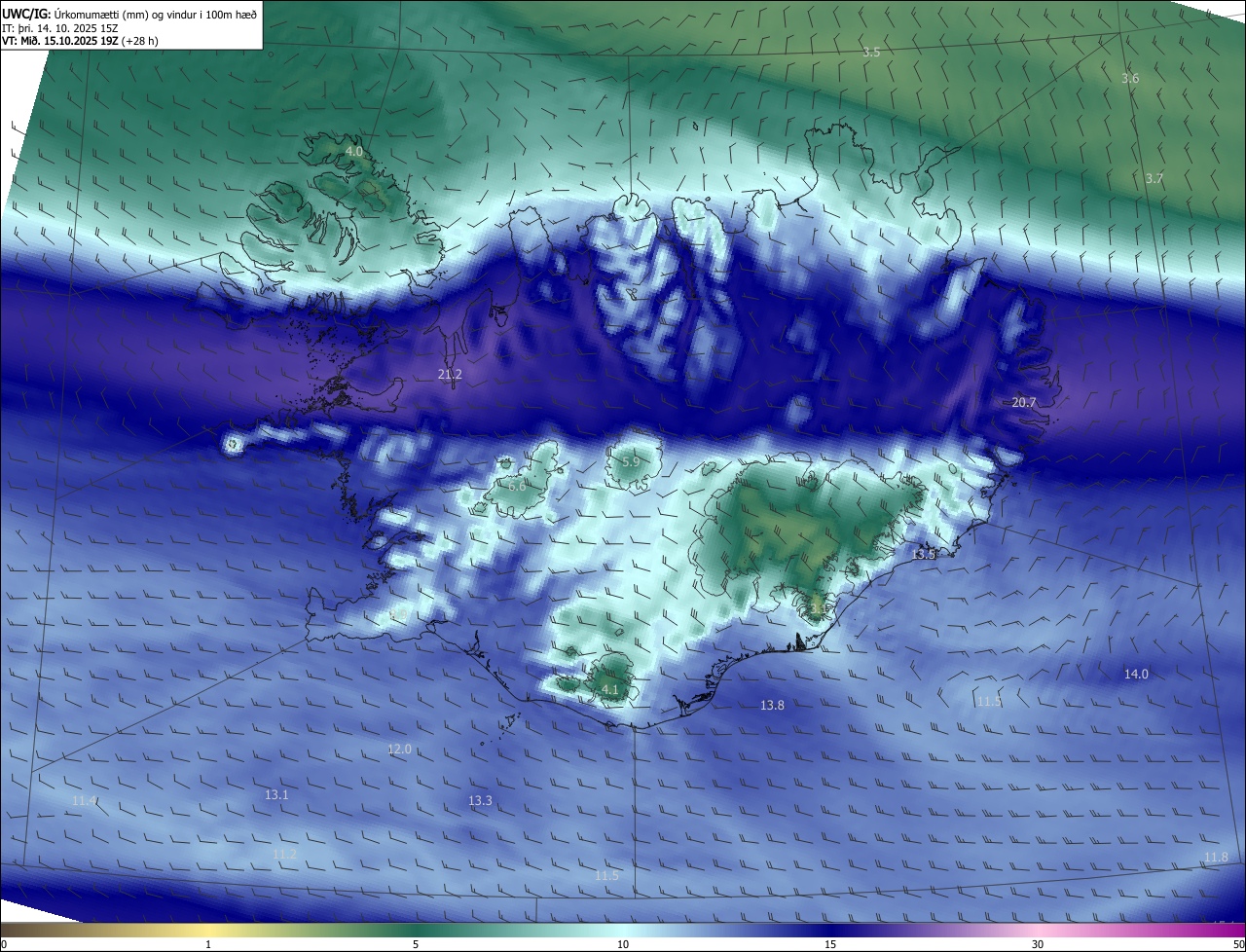Click the 10 tick on the colour scale
Screen dimensions: 1246x952
pos(623,944)
